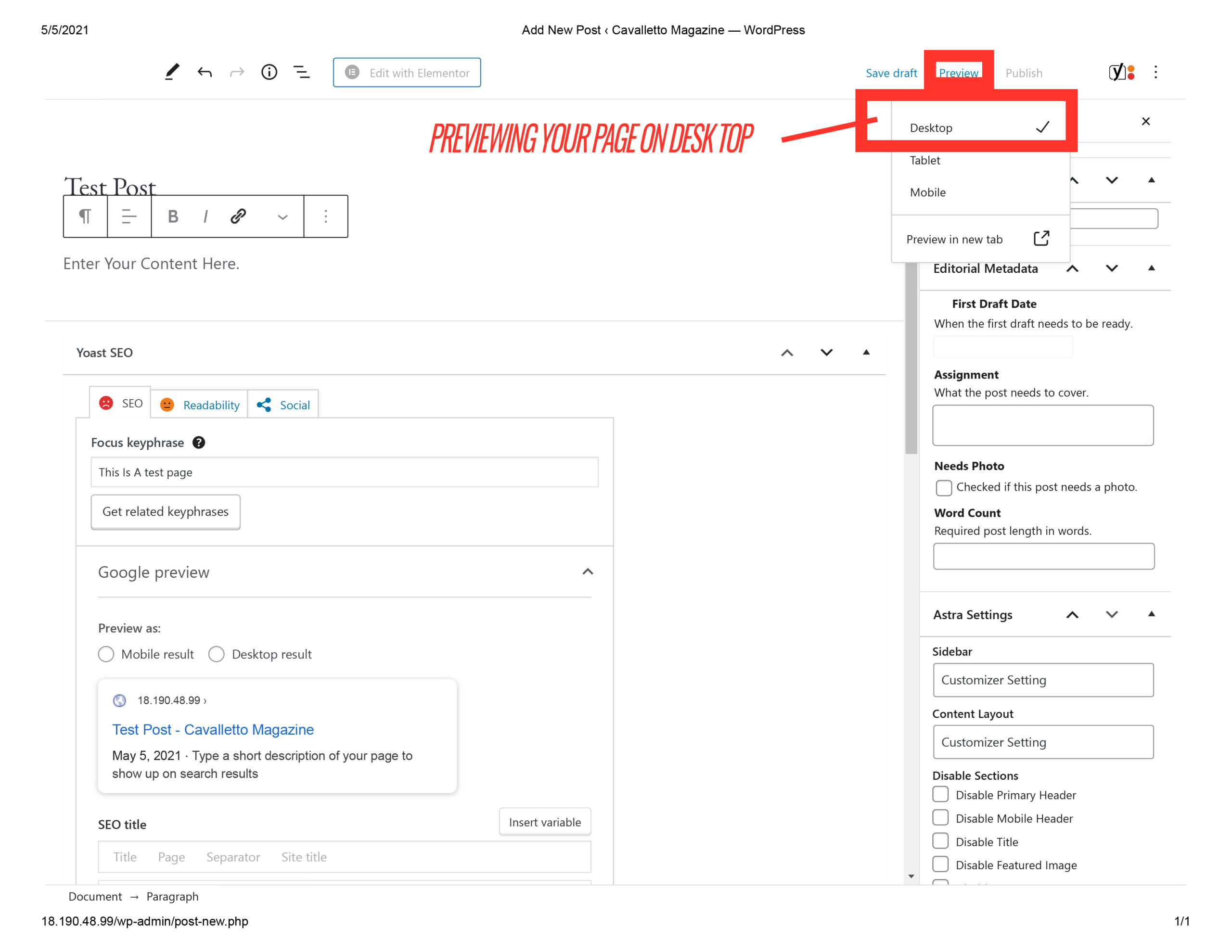Open the Sidebar Customizer Setting dropdown
The width and height of the screenshot is (1232, 952).
pos(1043,680)
